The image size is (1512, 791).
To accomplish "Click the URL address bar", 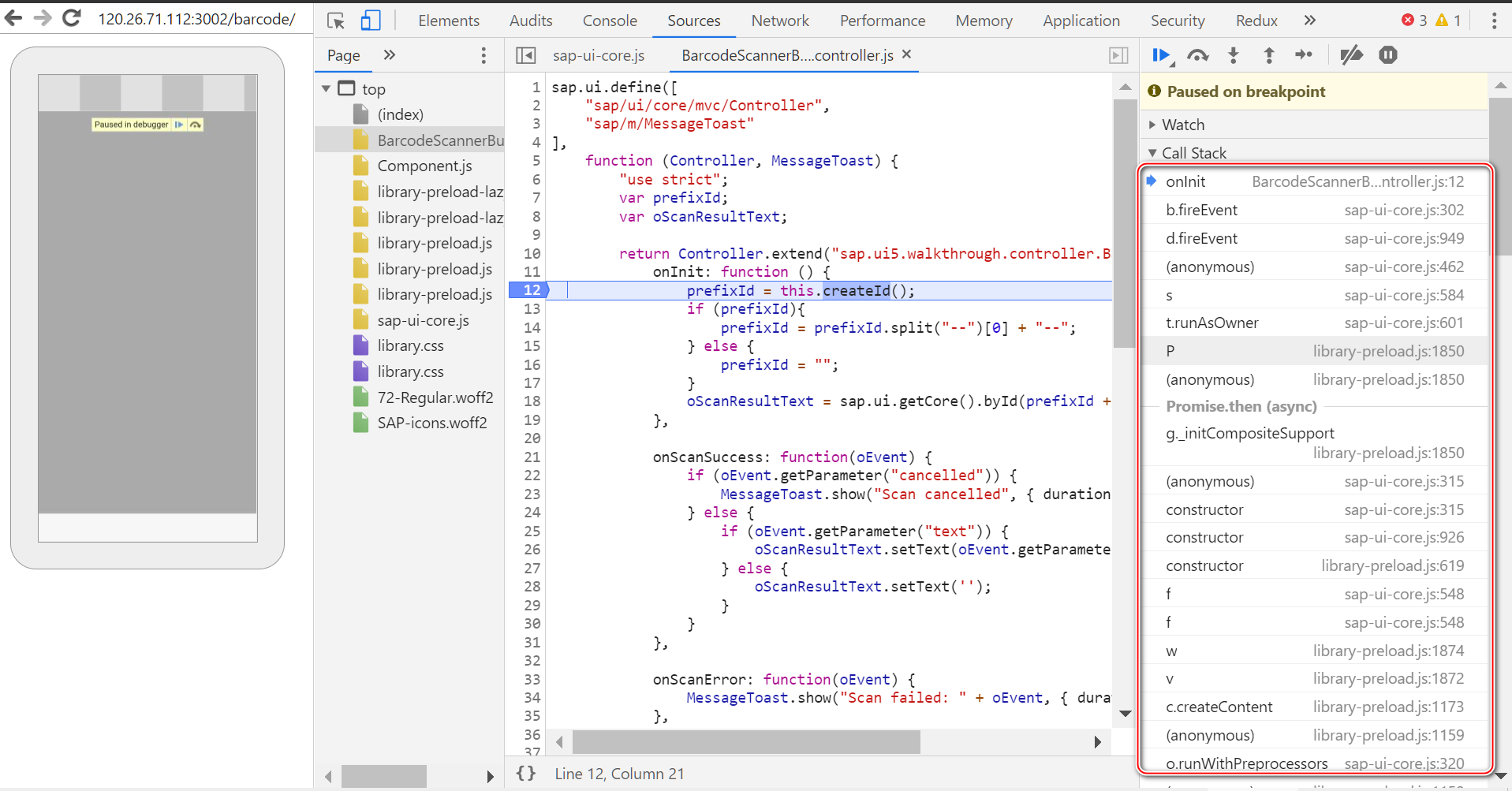I will 197,19.
